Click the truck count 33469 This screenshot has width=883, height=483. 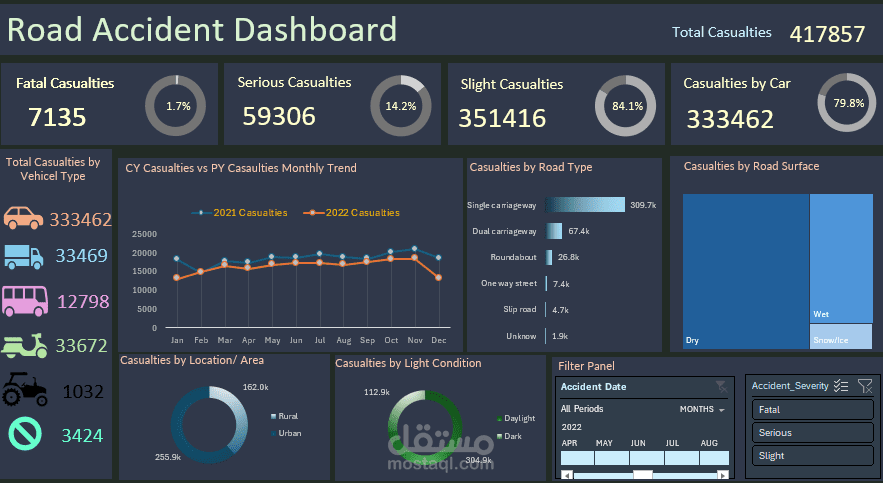coord(81,256)
